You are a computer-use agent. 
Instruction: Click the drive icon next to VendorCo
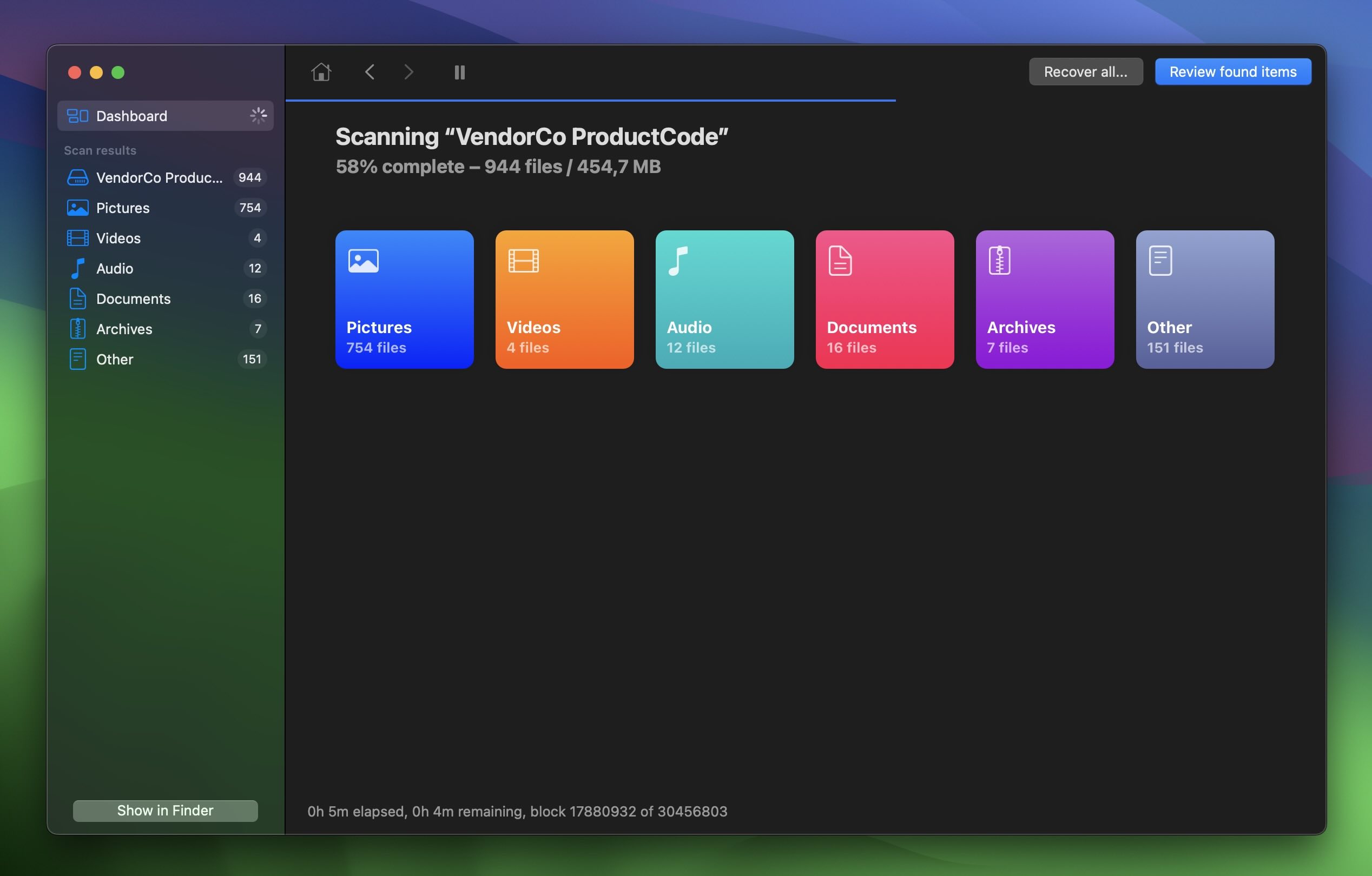pyautogui.click(x=77, y=178)
